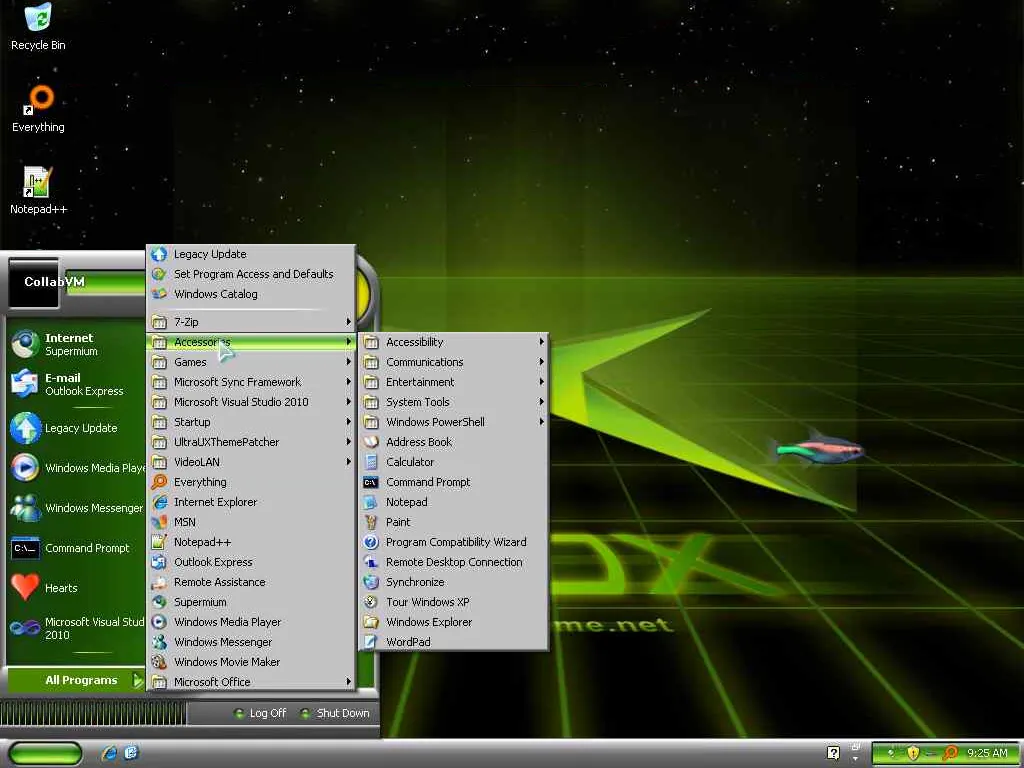The height and width of the screenshot is (768, 1024).
Task: Launch Calculator from Accessories menu
Action: pos(454,462)
